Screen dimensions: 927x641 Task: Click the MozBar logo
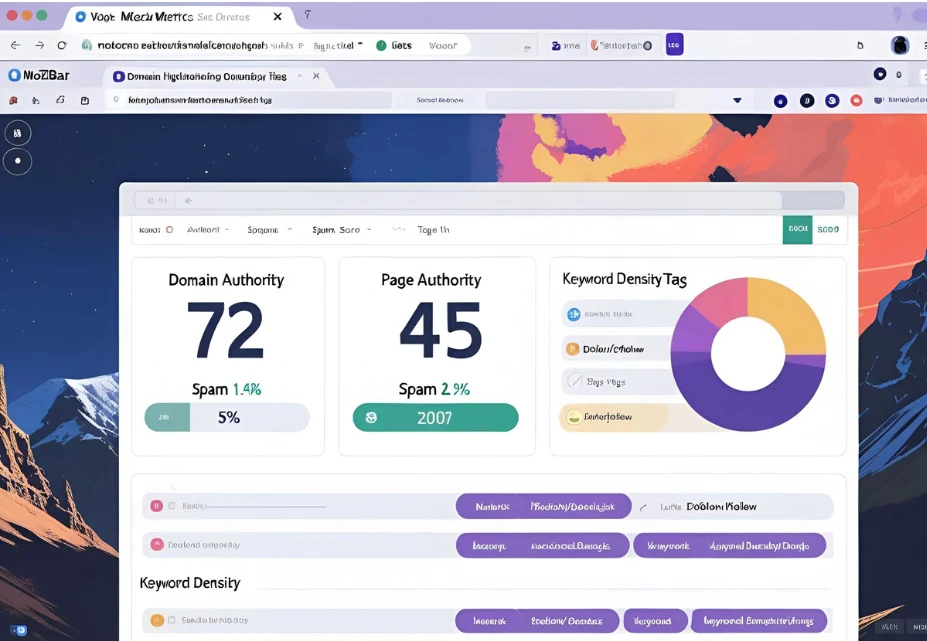pos(38,75)
